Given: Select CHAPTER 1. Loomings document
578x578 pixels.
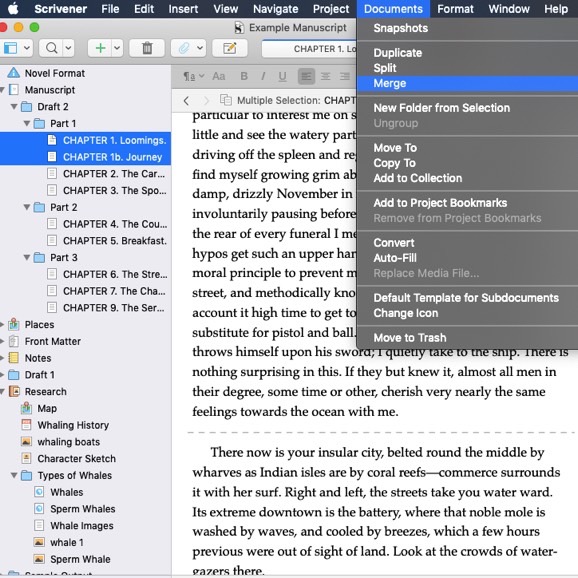Looking at the screenshot, I should click(x=85, y=140).
